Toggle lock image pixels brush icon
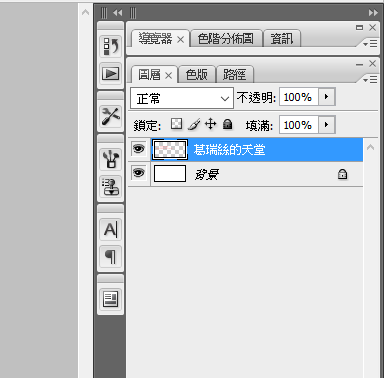384x378 pixels. [194, 124]
